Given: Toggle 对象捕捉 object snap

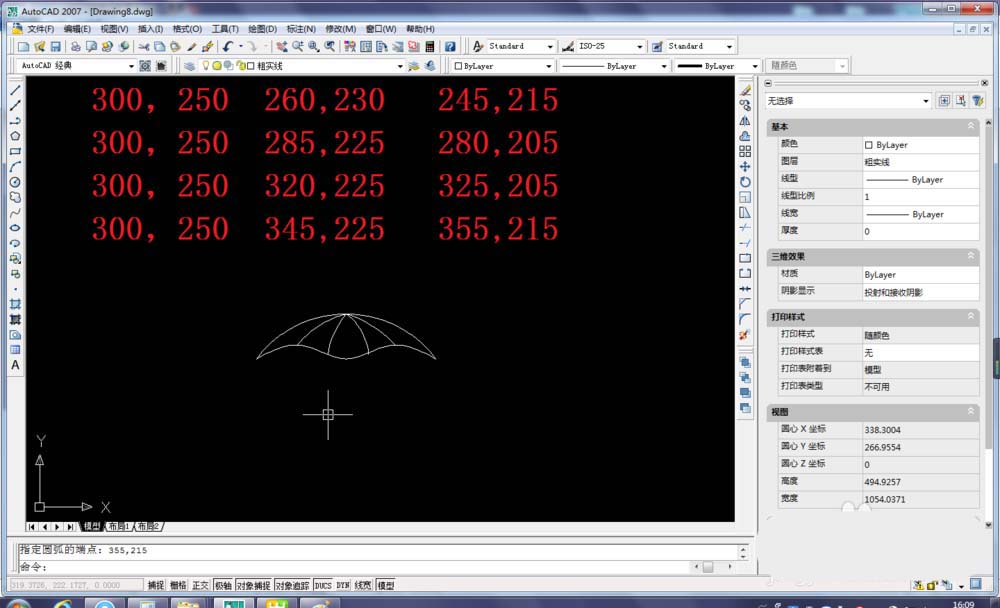Looking at the screenshot, I should [253, 585].
